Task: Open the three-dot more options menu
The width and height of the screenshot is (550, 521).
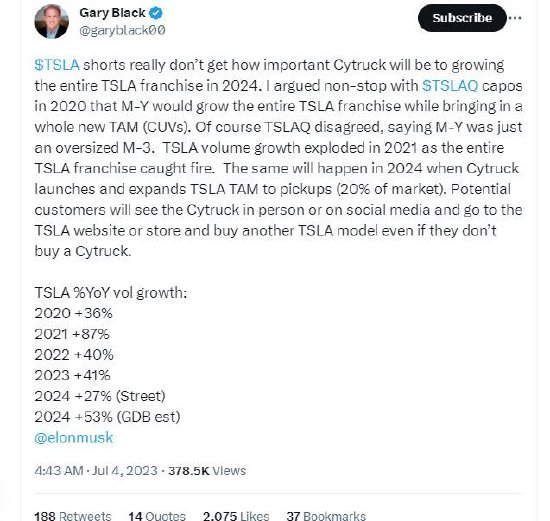Action: pyautogui.click(x=515, y=18)
